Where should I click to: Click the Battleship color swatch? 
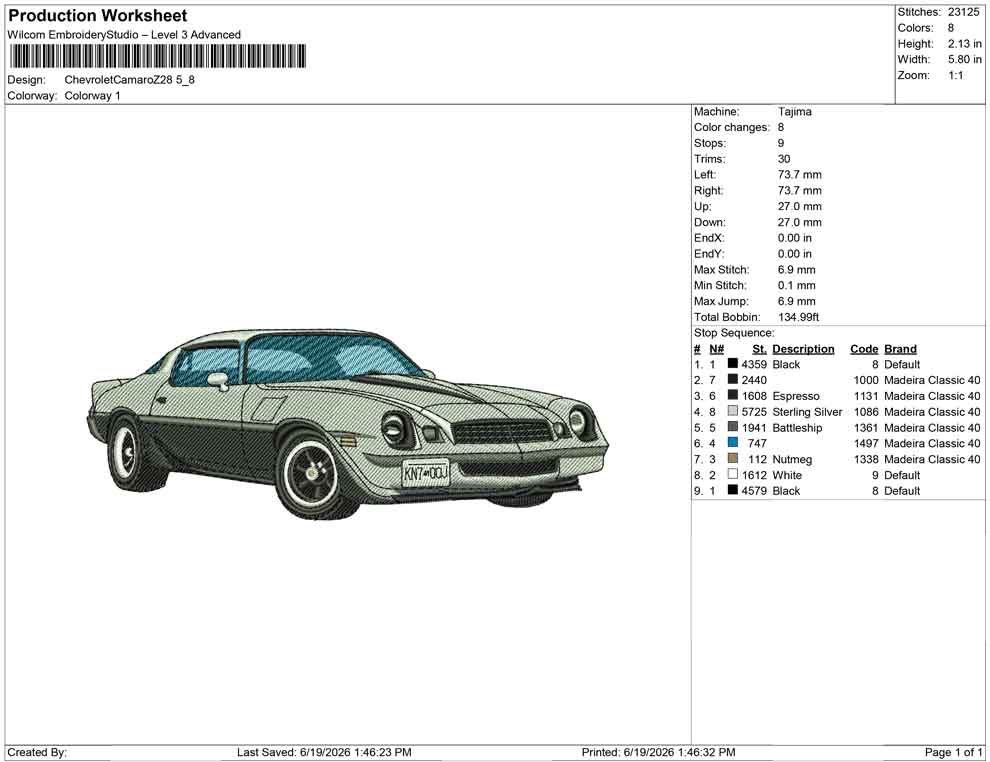pyautogui.click(x=732, y=427)
